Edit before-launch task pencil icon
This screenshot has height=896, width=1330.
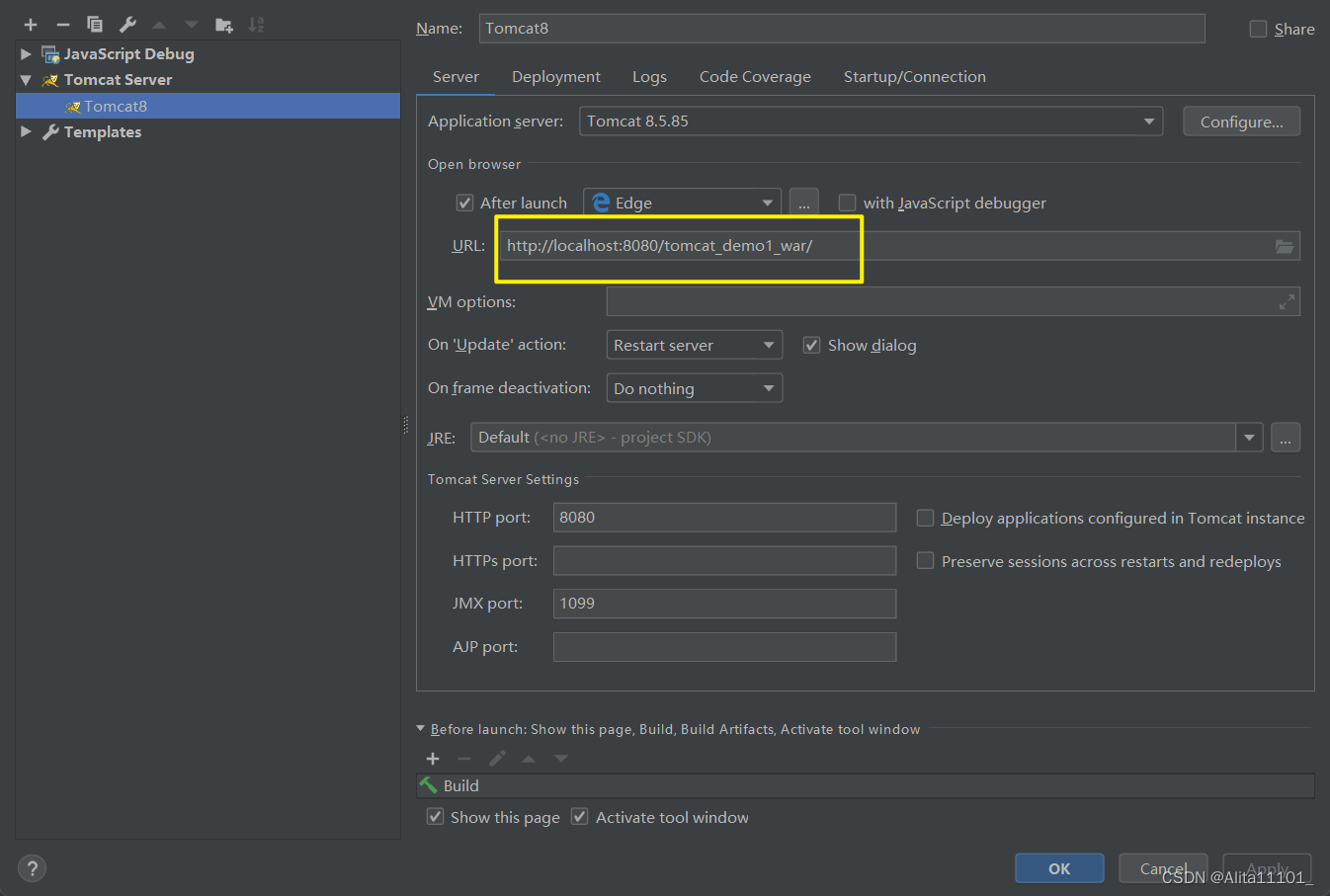497,759
